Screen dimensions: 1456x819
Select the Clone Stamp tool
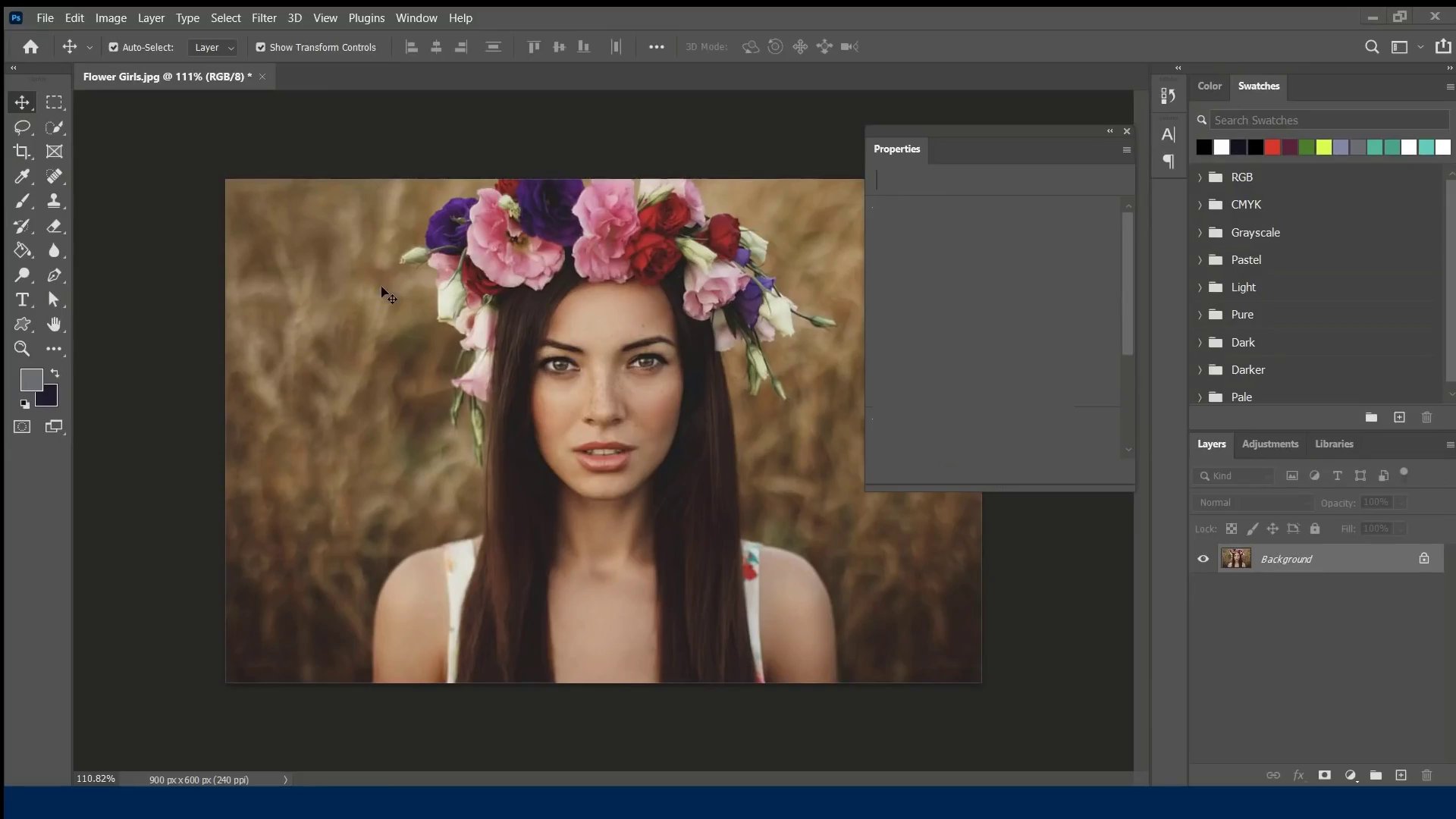54,201
